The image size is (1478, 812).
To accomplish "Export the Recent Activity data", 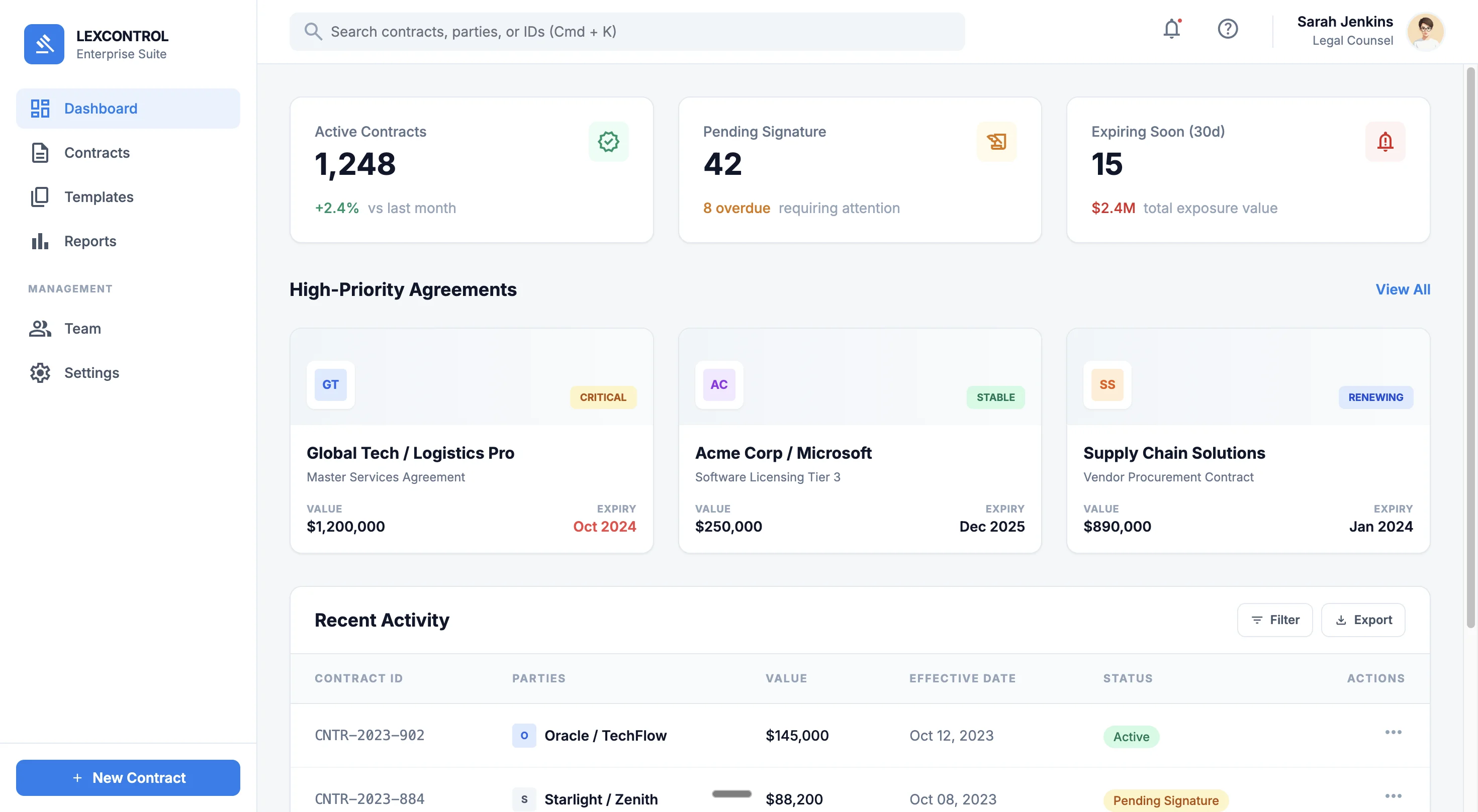I will (1363, 620).
